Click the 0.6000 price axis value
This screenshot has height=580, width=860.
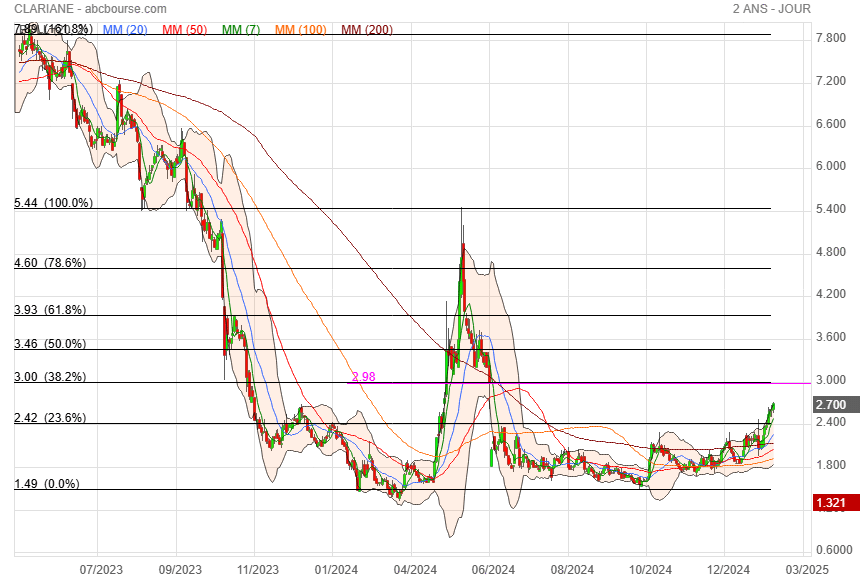(834, 549)
